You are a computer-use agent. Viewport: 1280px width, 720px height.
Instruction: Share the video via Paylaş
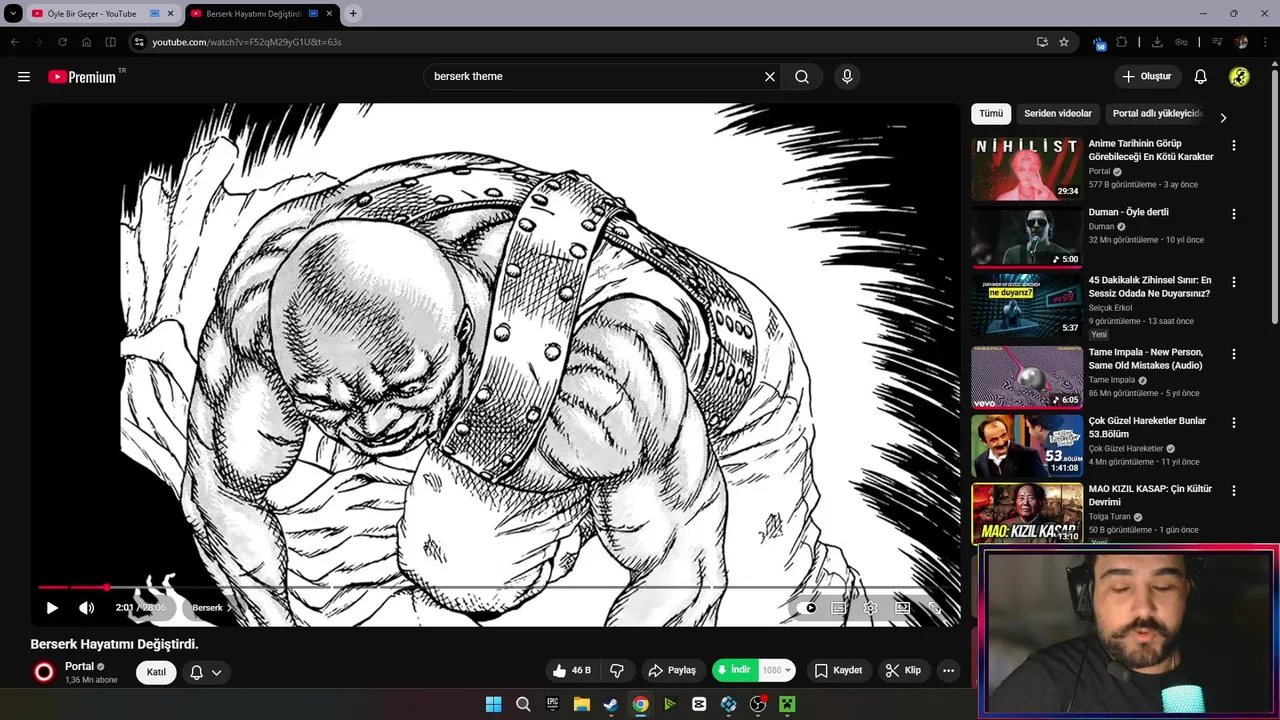point(672,670)
